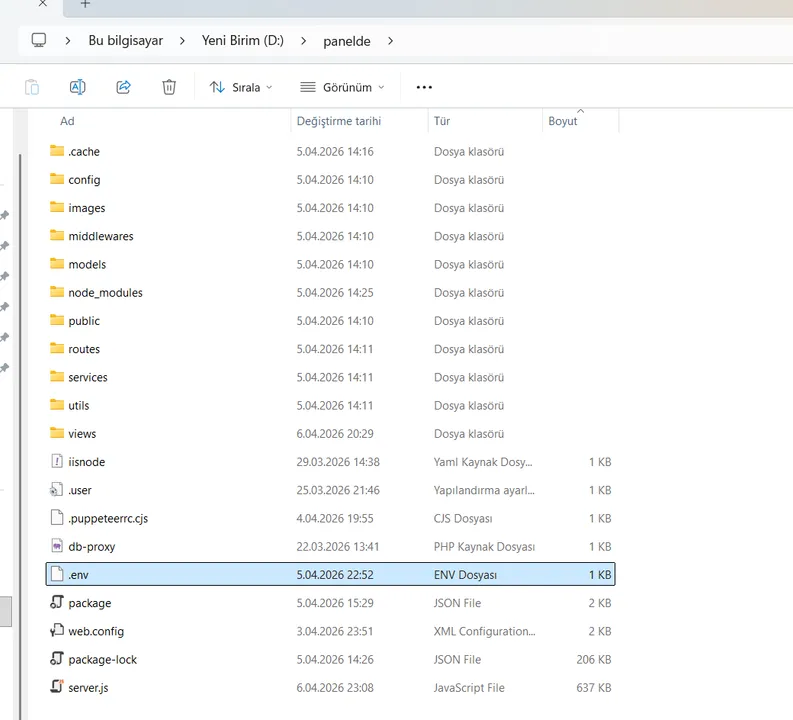The height and width of the screenshot is (720, 793).
Task: Click the web.config XML file icon
Action: (57, 631)
